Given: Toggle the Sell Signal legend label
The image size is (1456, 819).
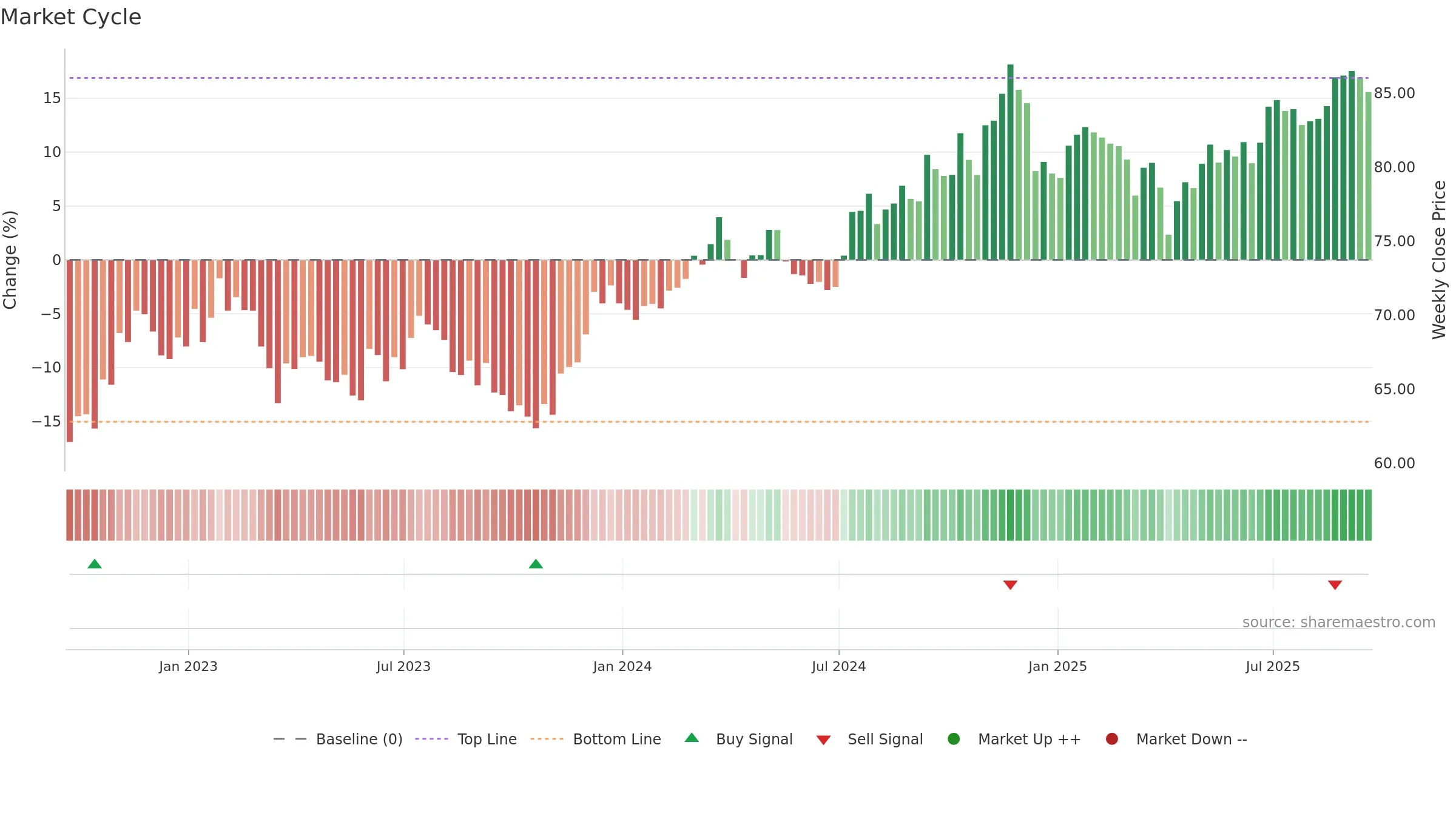Looking at the screenshot, I should (885, 739).
